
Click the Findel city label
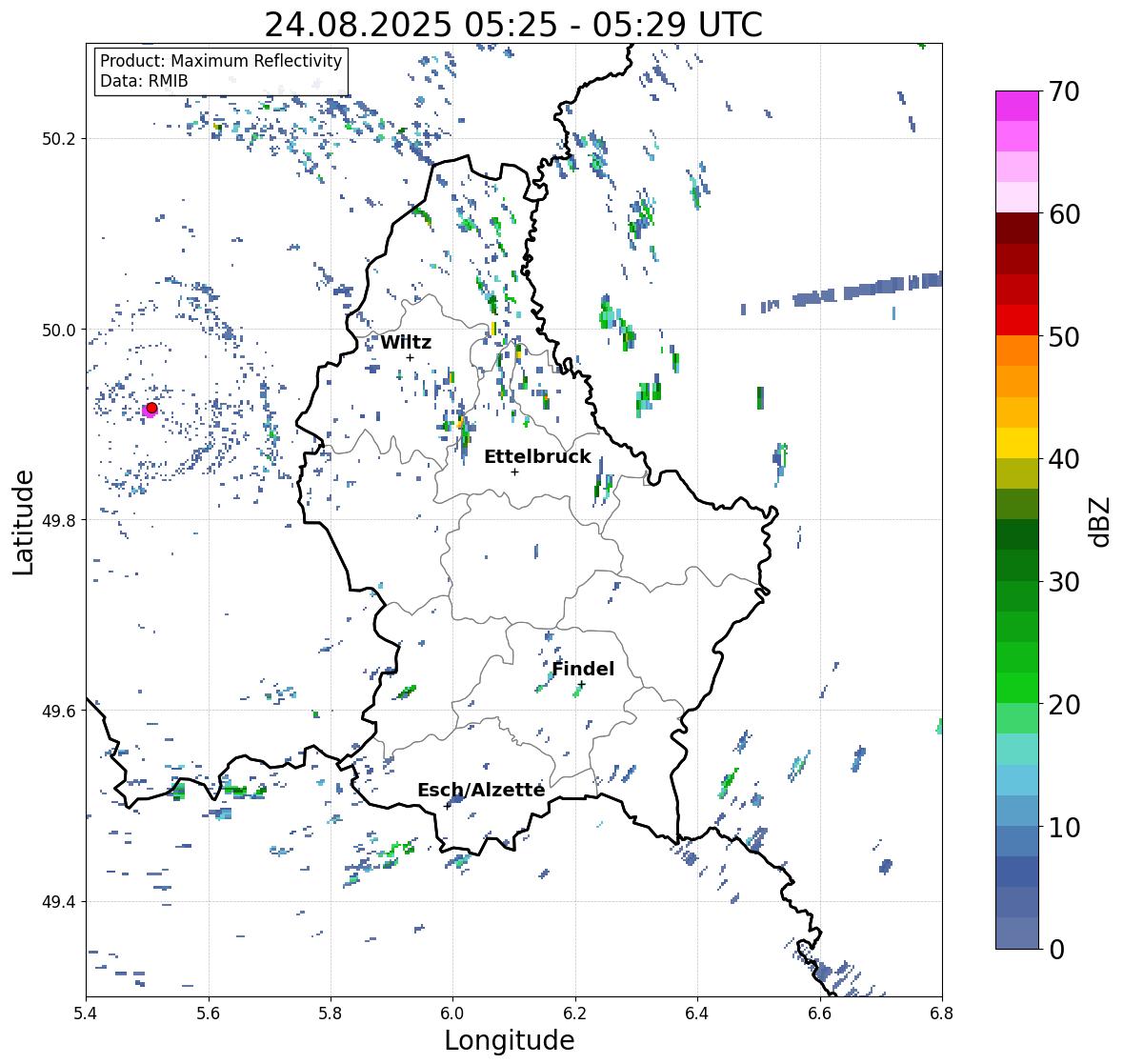pyautogui.click(x=583, y=669)
